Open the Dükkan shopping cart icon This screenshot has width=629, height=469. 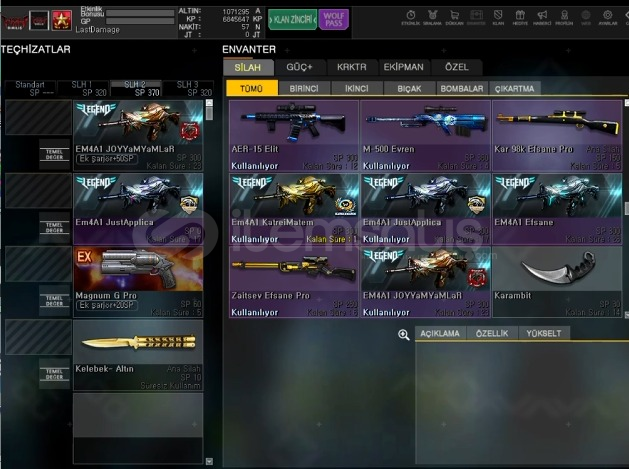(x=454, y=18)
